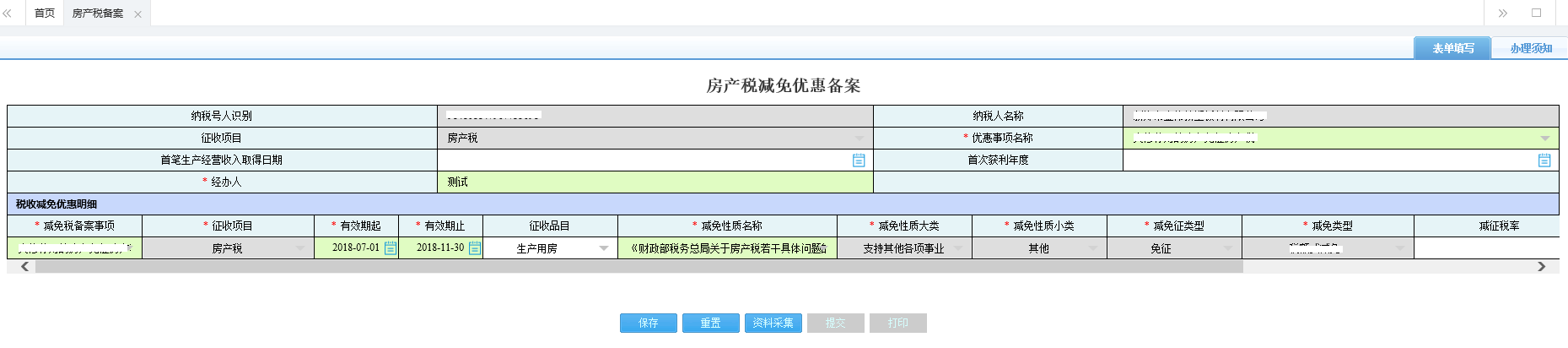Open calendar for 首次获利年度
The width and height of the screenshot is (1568, 348).
tap(1544, 160)
